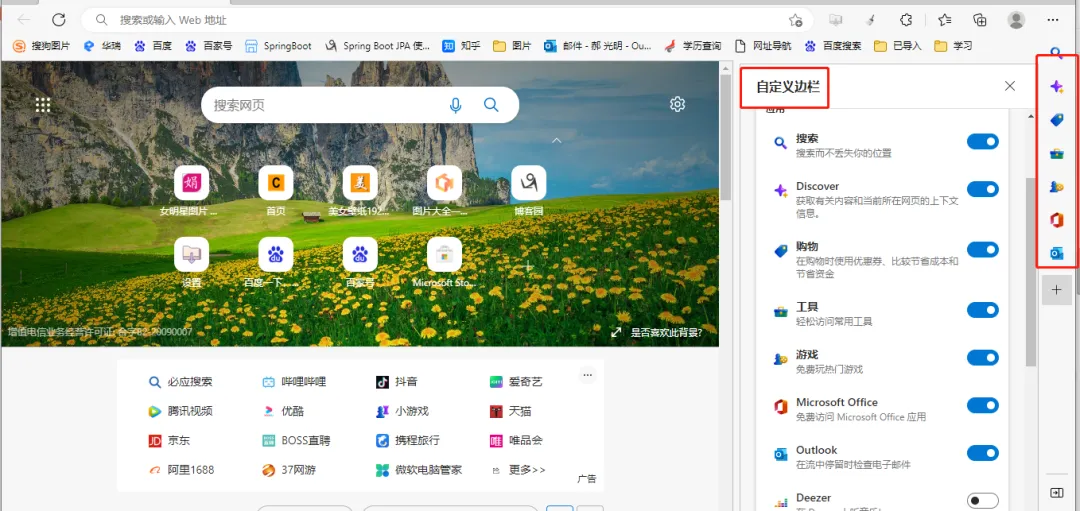This screenshot has width=1080, height=511.
Task: Click the plus icon to customize sidebar
Action: [x=1057, y=290]
